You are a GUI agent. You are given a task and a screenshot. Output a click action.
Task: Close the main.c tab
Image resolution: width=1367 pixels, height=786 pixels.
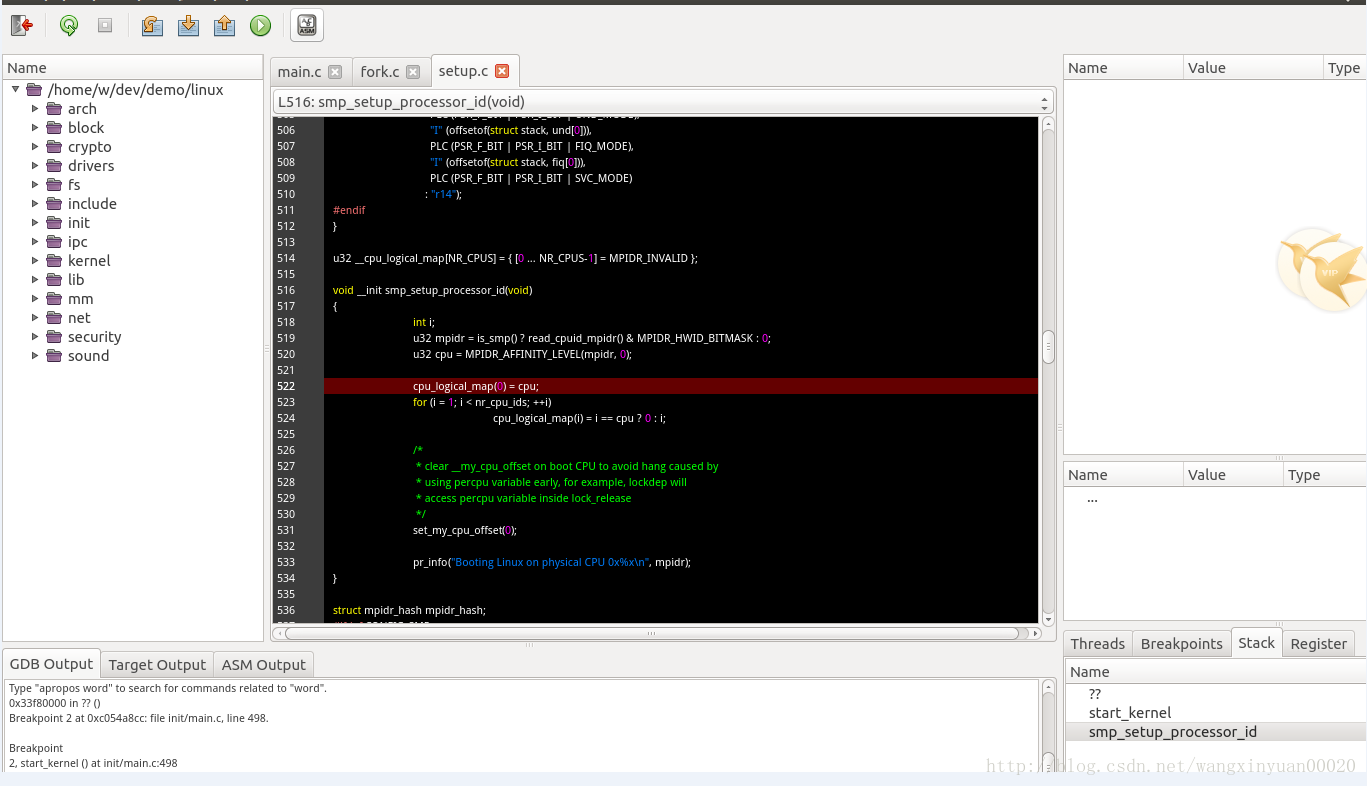coord(335,72)
